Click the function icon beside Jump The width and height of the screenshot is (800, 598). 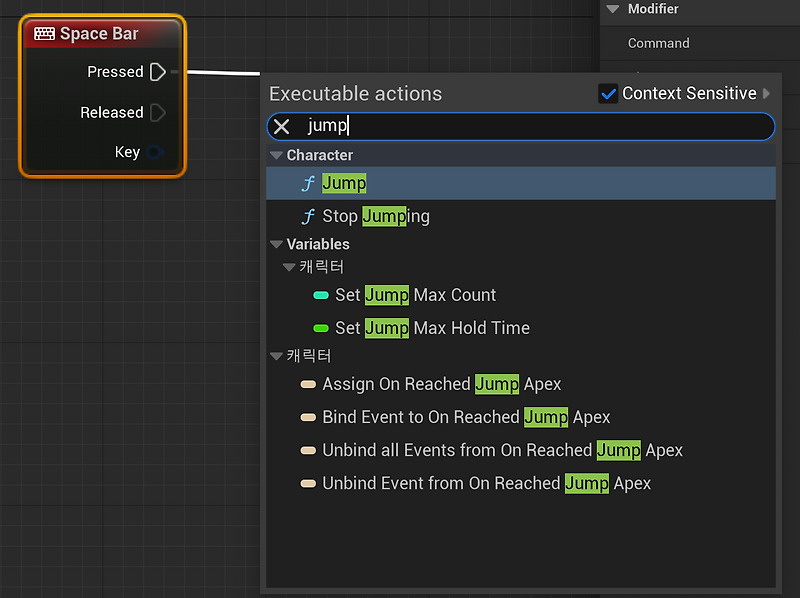pos(309,184)
